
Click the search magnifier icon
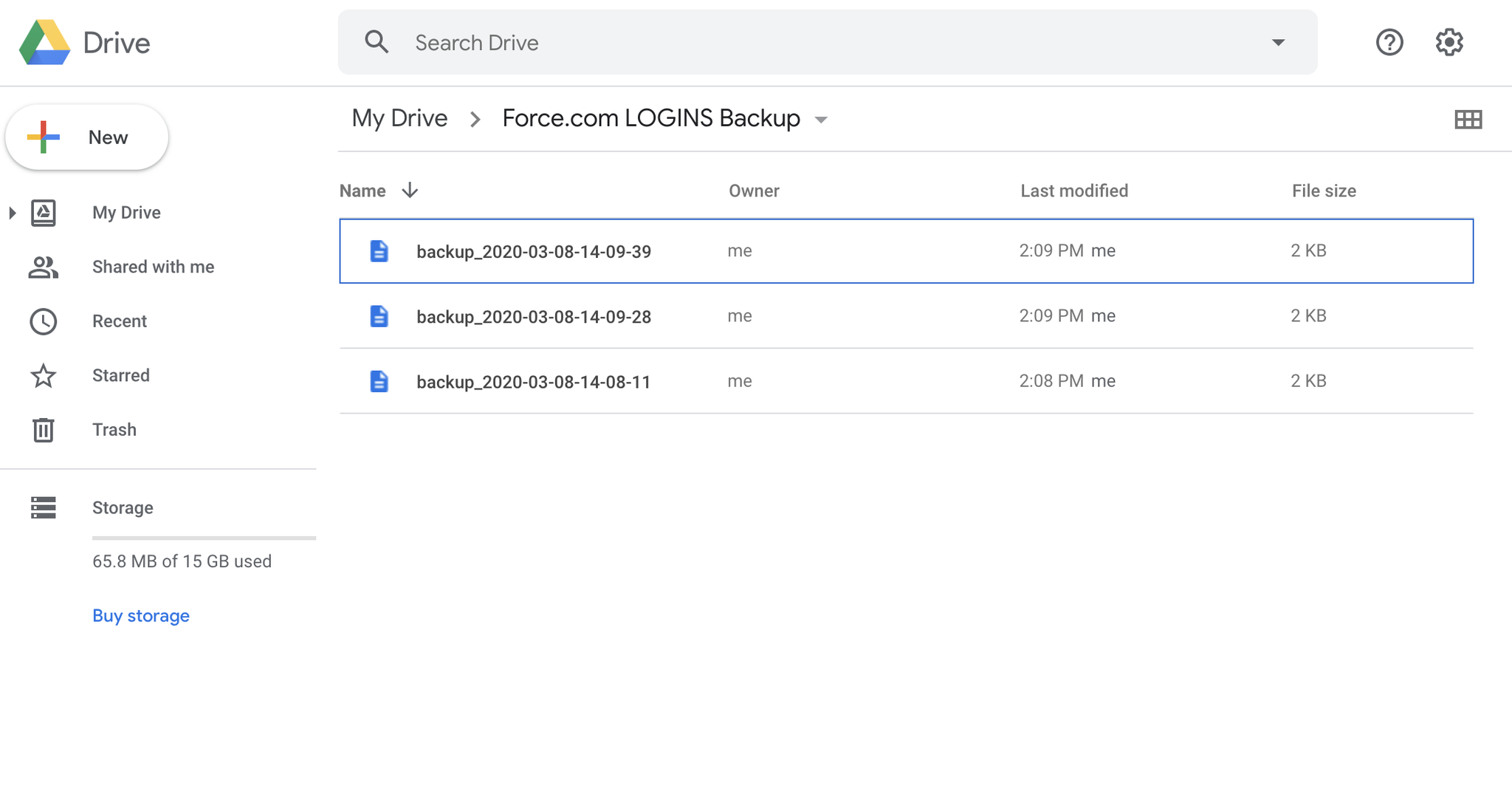(x=377, y=42)
